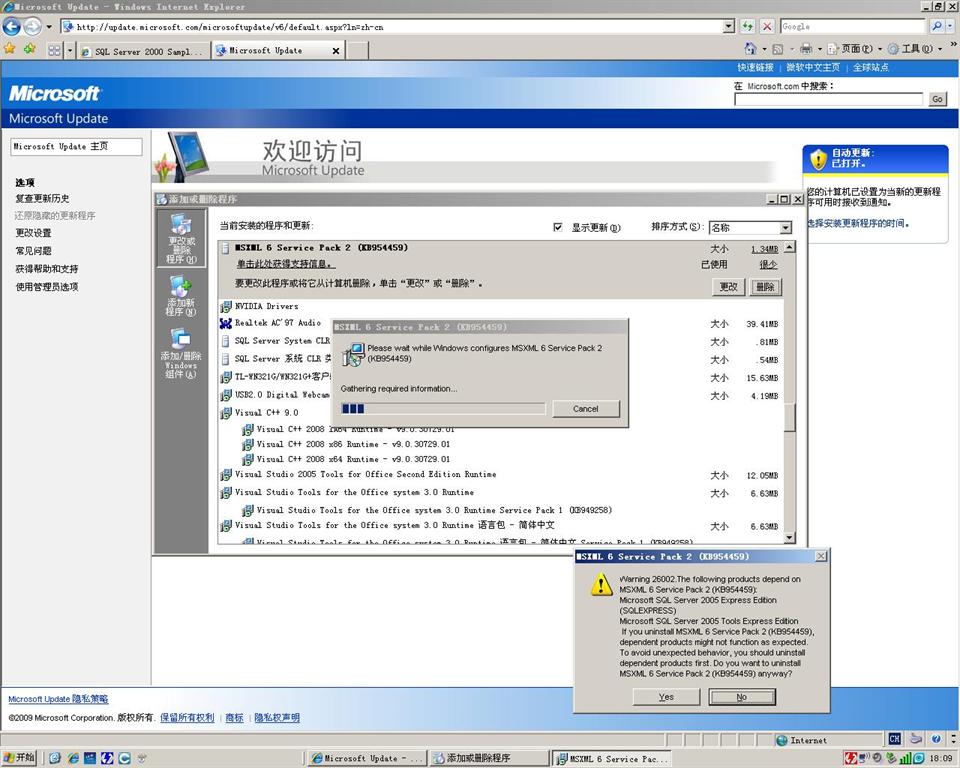This screenshot has width=960, height=768.
Task: Open the search provider dropdown arrow
Action: (951, 26)
